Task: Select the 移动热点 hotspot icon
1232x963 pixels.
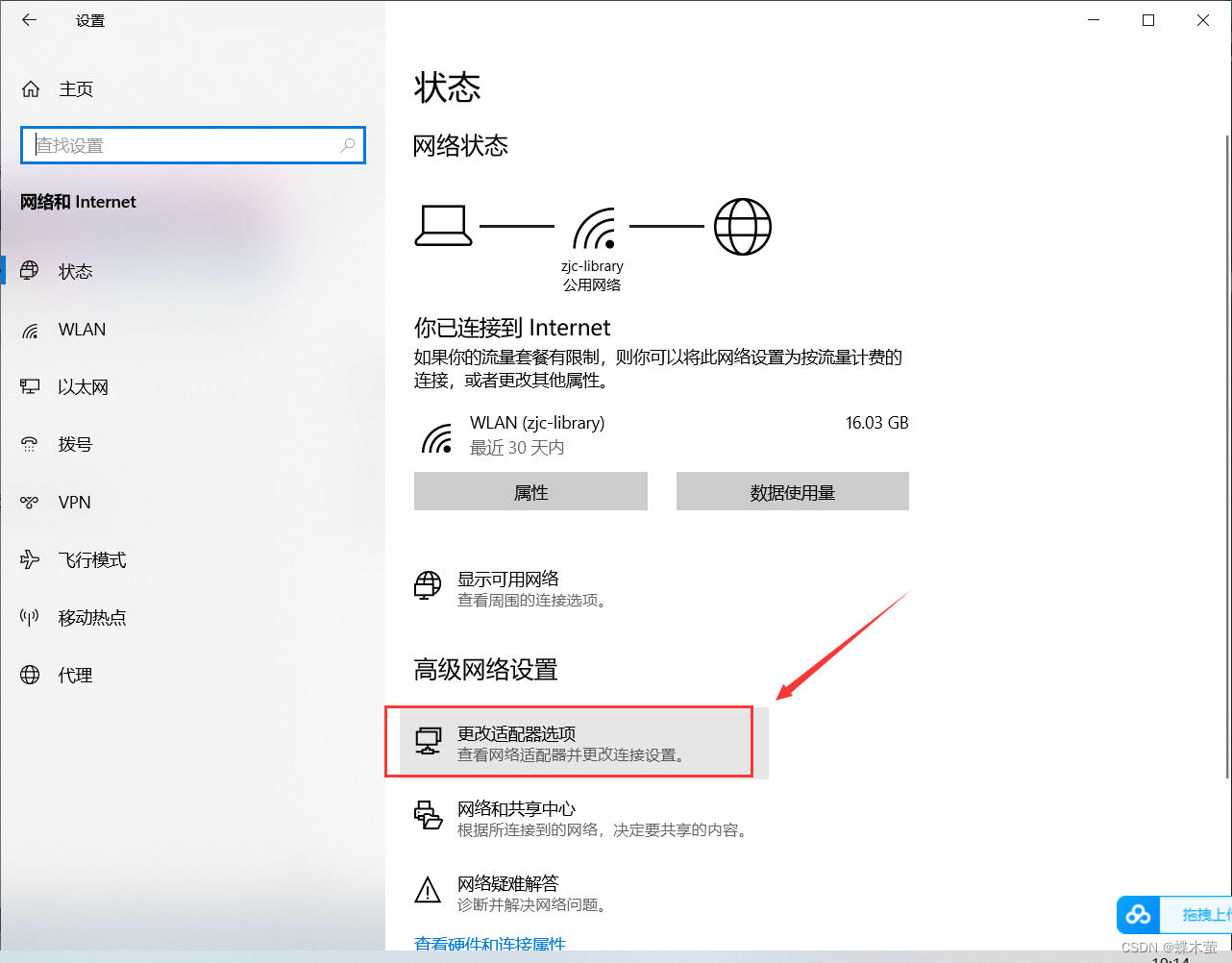Action: click(30, 617)
